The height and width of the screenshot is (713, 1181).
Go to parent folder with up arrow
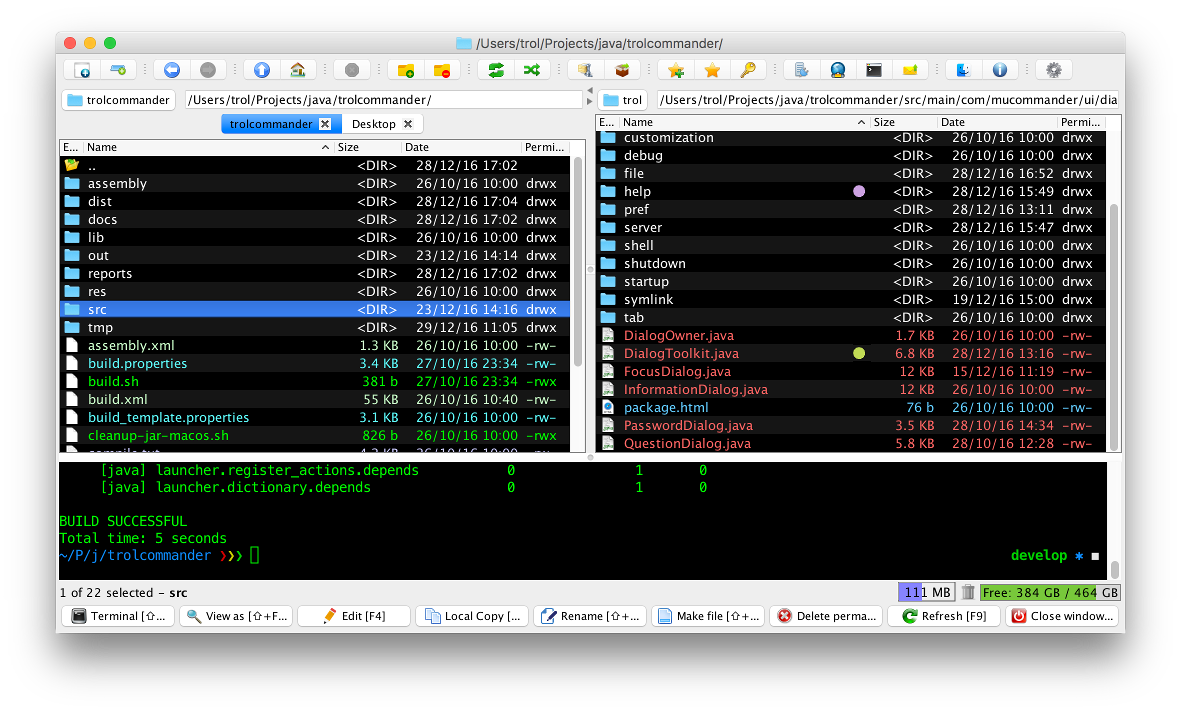pos(261,70)
